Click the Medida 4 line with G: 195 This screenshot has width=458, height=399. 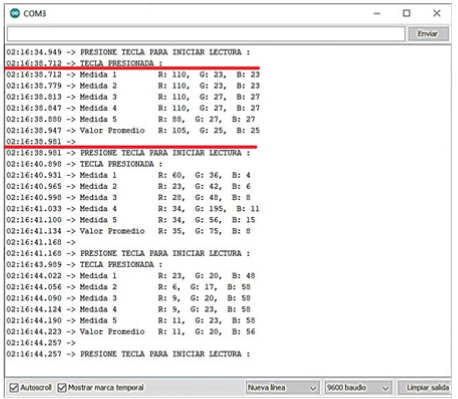[x=133, y=209]
